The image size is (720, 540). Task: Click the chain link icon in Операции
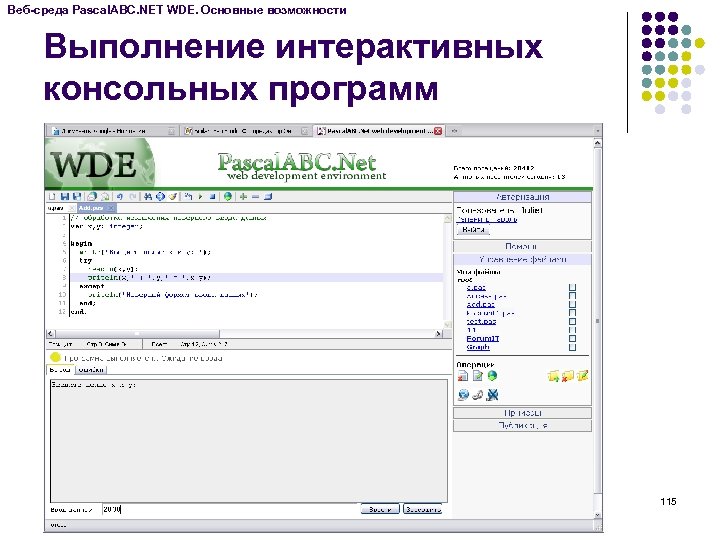click(478, 395)
